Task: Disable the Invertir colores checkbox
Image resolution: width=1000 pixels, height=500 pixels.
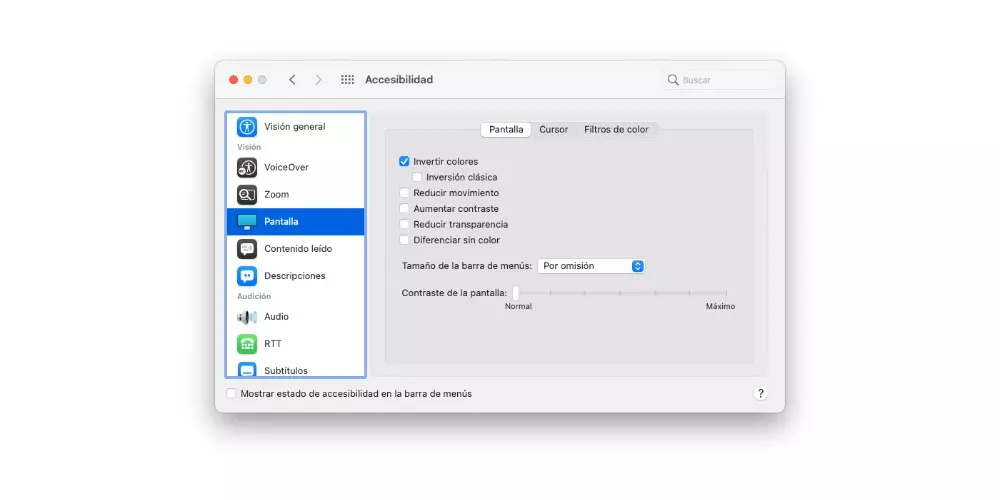Action: coord(405,161)
